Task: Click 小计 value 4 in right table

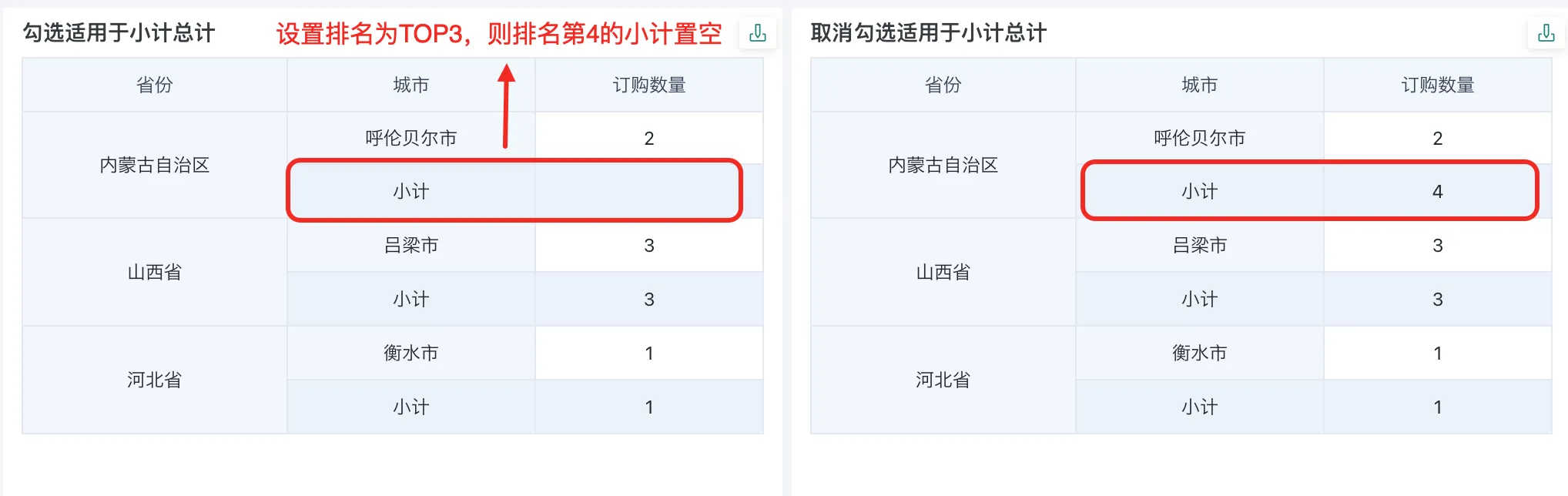Action: [x=1438, y=191]
